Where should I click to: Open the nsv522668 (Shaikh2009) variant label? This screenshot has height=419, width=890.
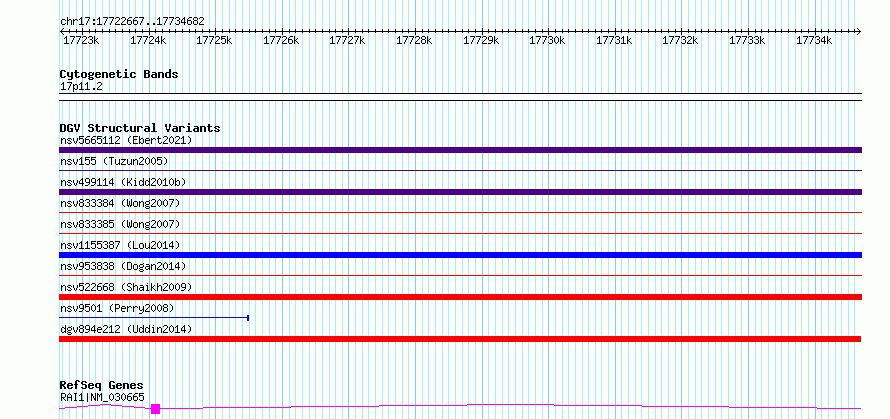tap(126, 287)
